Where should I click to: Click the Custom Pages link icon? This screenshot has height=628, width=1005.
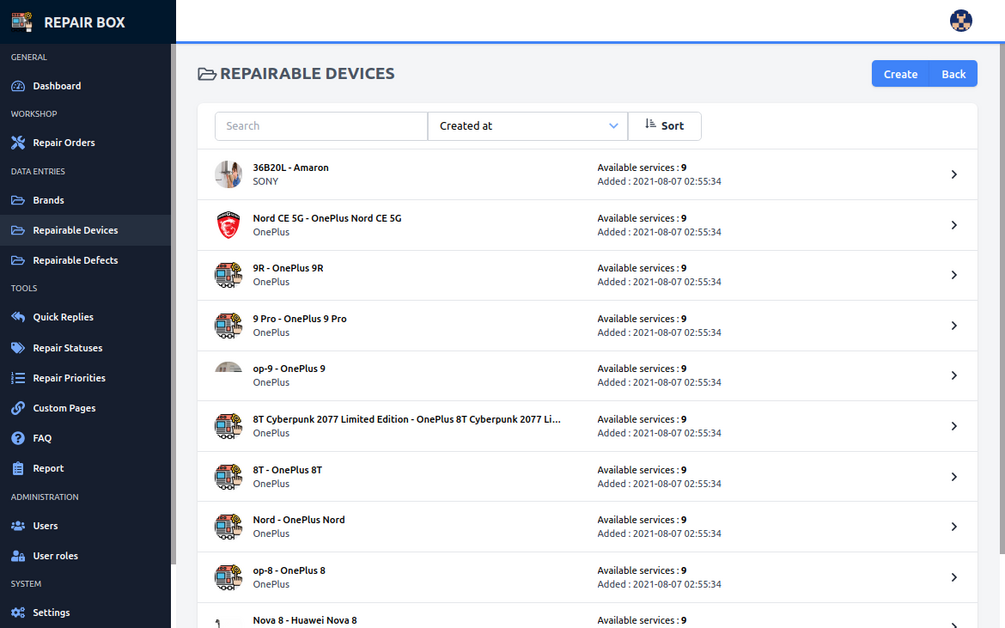point(18,408)
